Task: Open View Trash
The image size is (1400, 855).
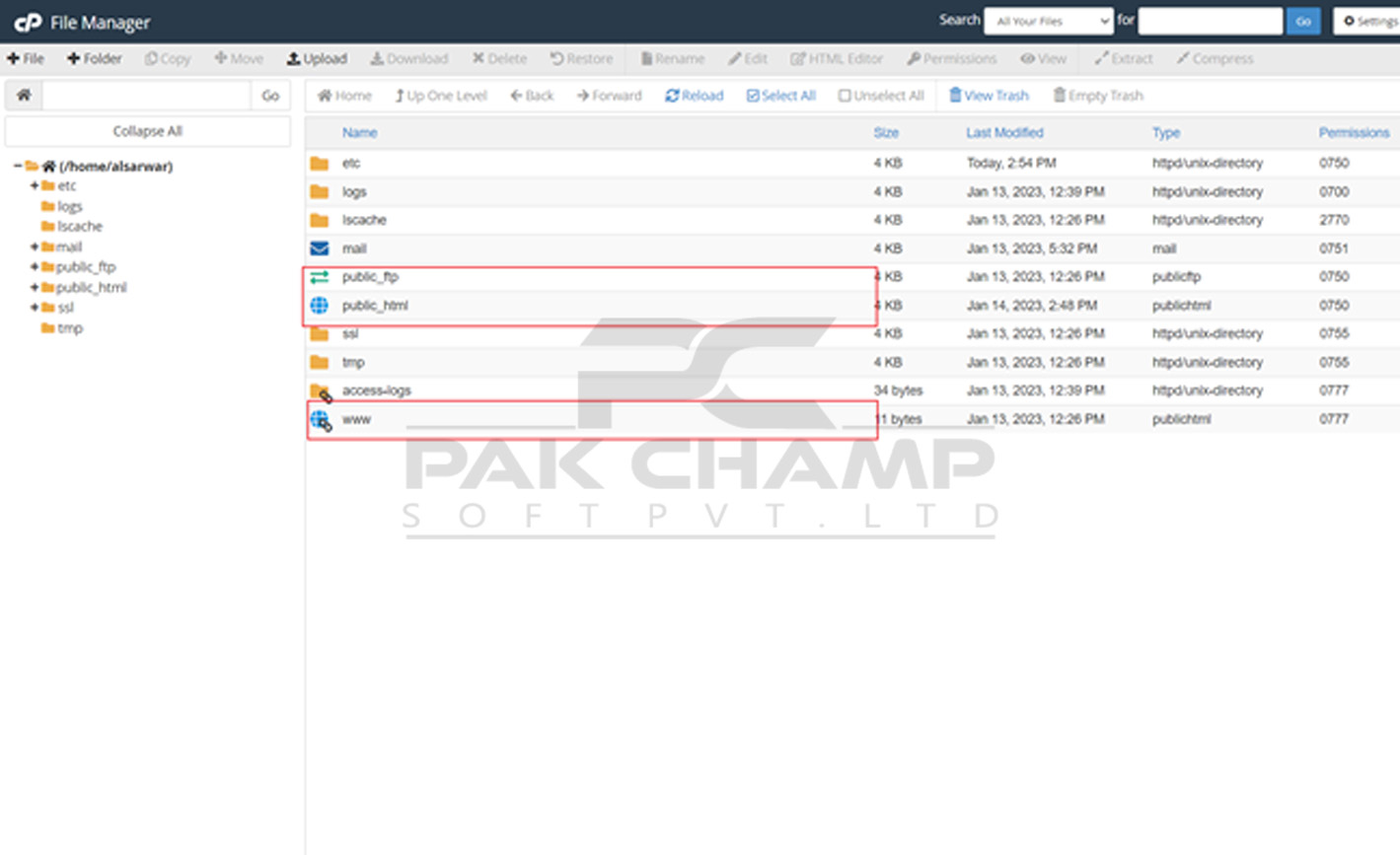Action: [989, 96]
